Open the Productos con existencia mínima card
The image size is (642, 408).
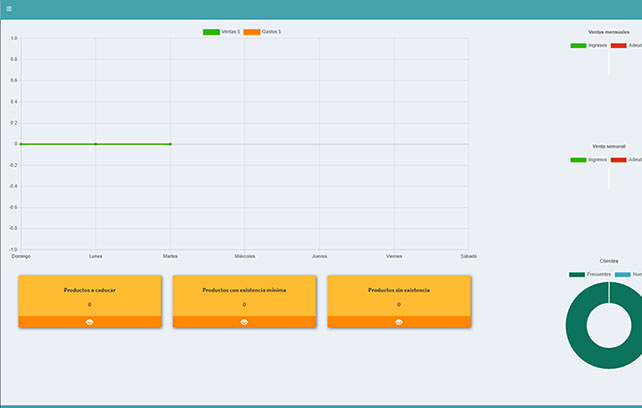click(x=244, y=295)
